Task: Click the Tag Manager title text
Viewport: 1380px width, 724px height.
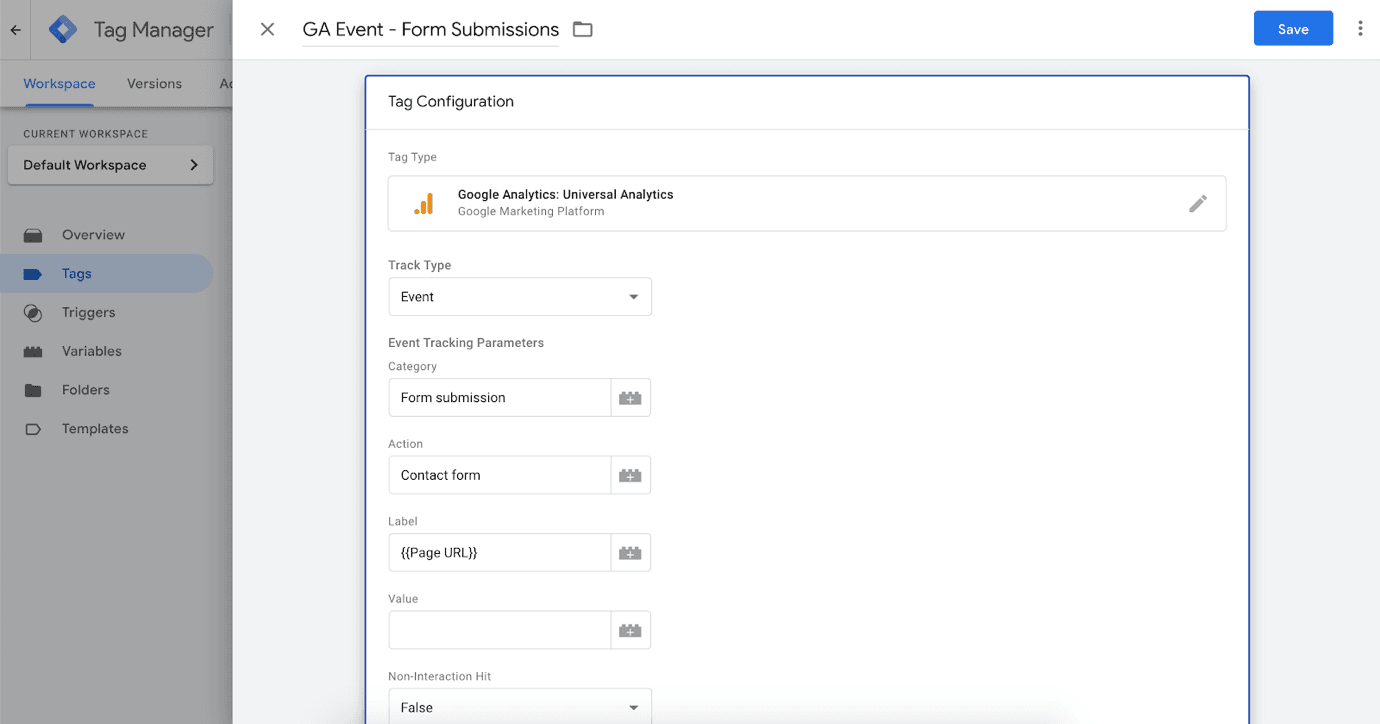Action: (154, 30)
